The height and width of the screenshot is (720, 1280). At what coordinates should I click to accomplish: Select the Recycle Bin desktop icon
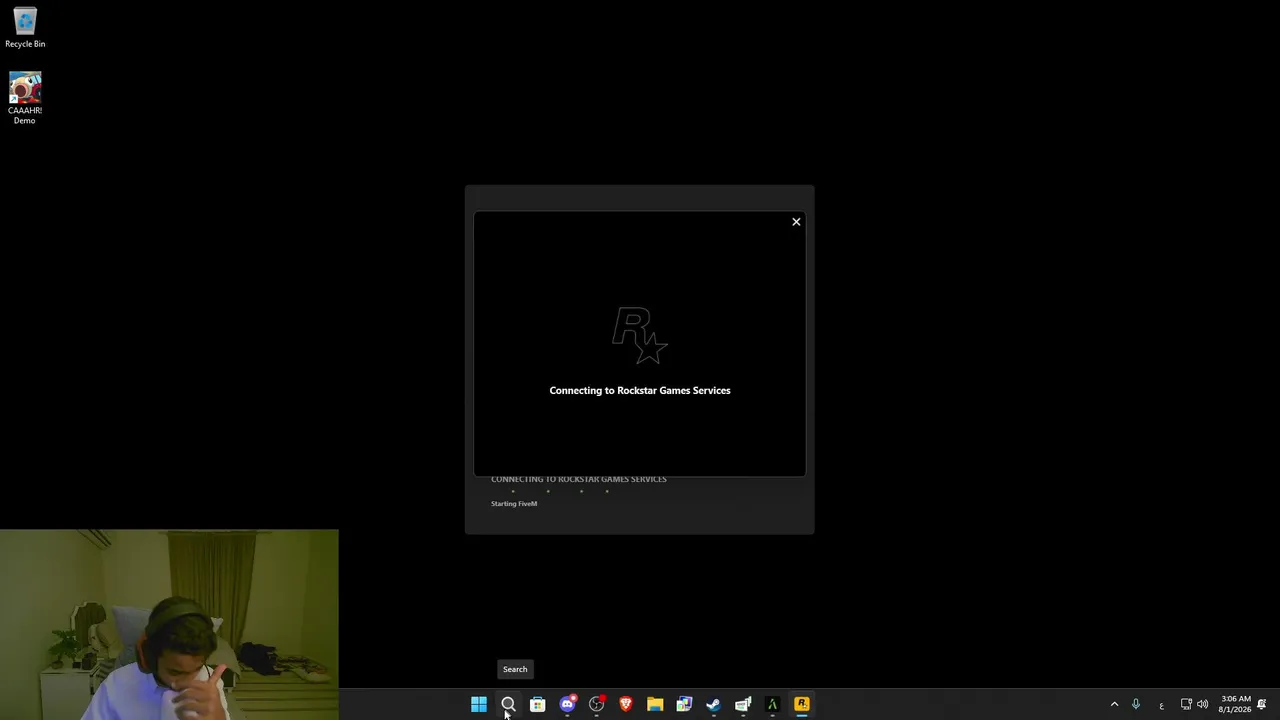pyautogui.click(x=25, y=28)
